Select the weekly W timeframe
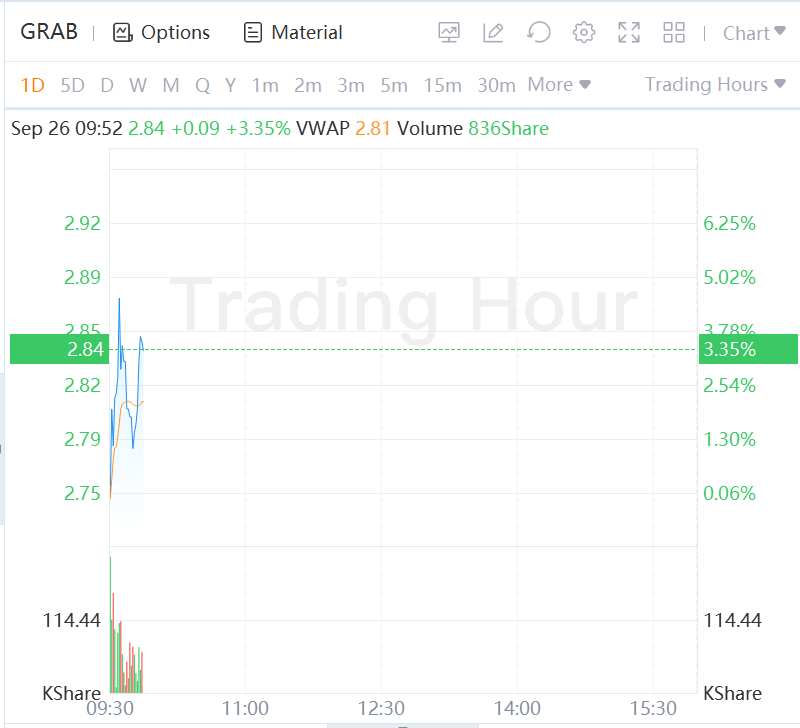 click(138, 85)
